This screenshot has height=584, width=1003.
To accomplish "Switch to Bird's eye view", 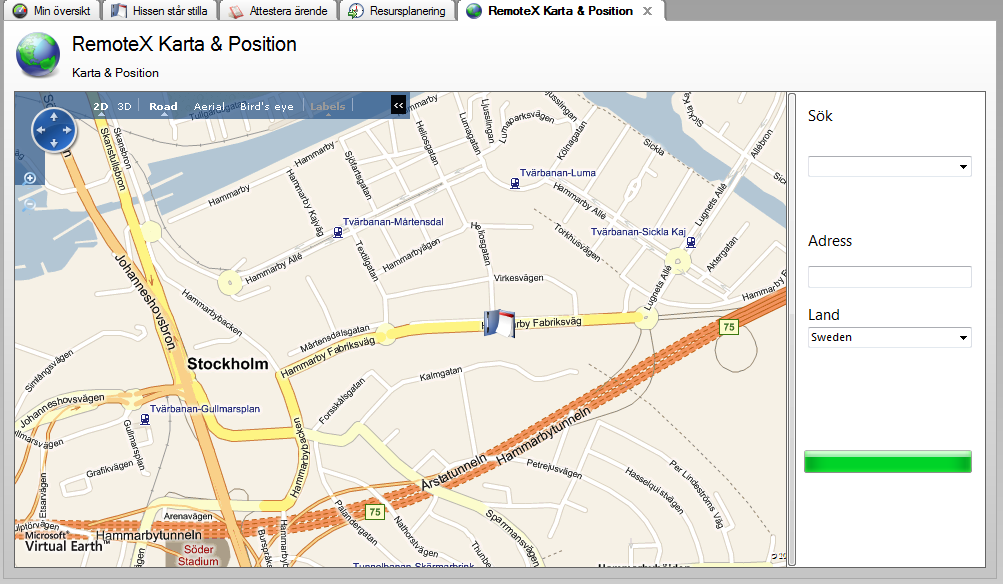I will point(267,107).
